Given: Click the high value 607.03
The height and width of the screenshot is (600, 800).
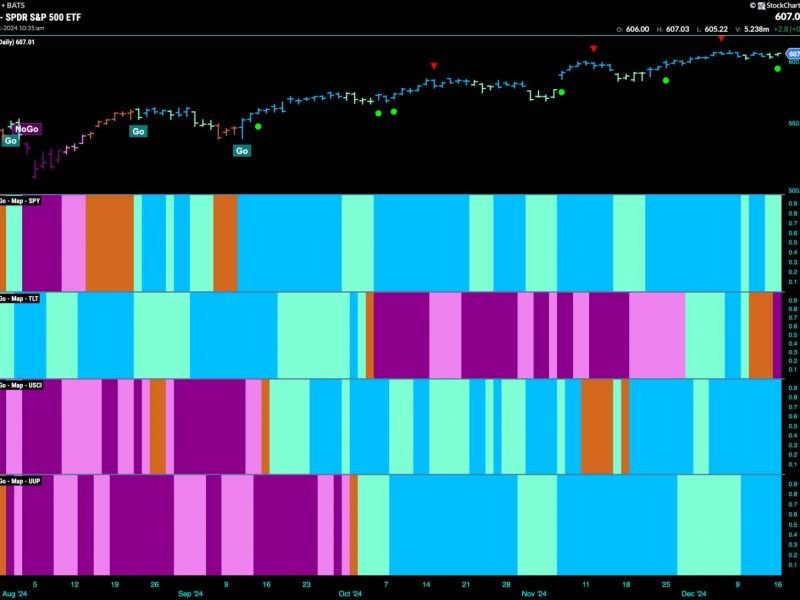Looking at the screenshot, I should pyautogui.click(x=677, y=29).
